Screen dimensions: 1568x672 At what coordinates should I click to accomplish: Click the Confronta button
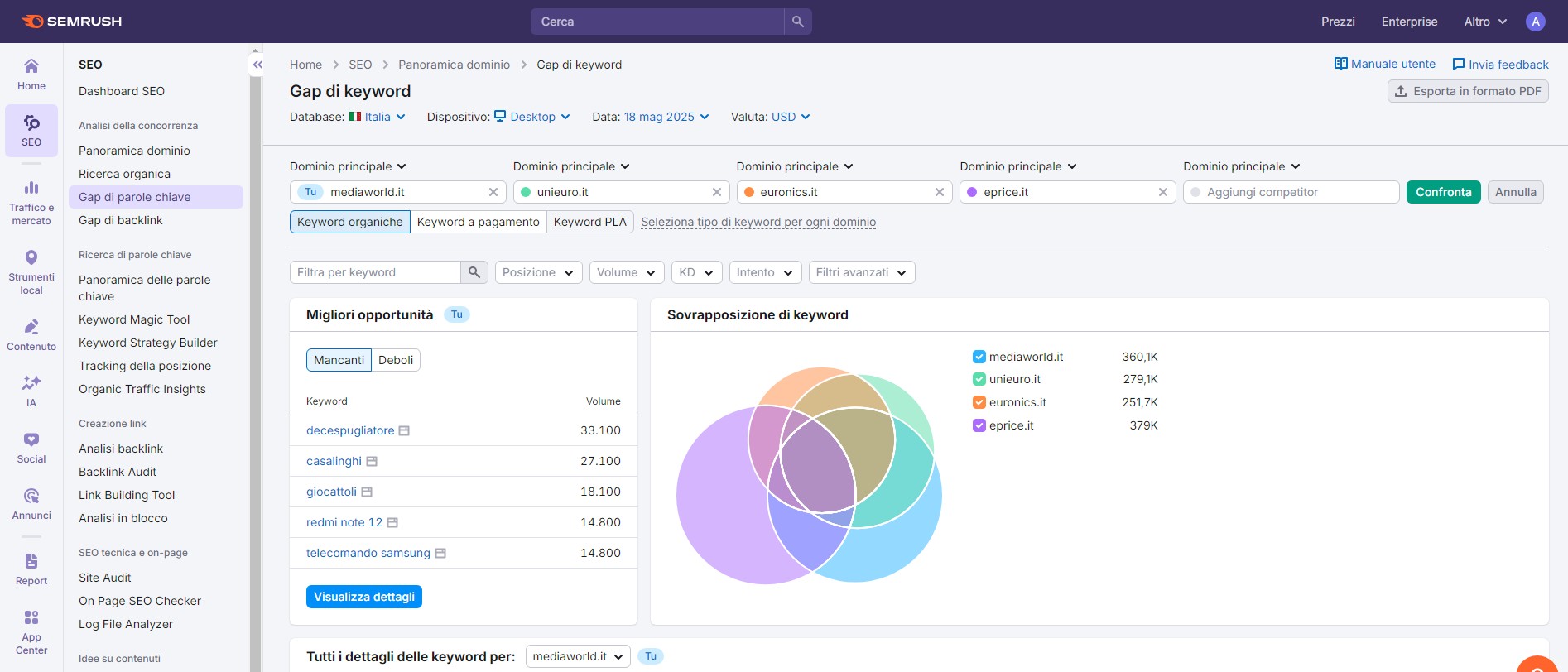1444,192
